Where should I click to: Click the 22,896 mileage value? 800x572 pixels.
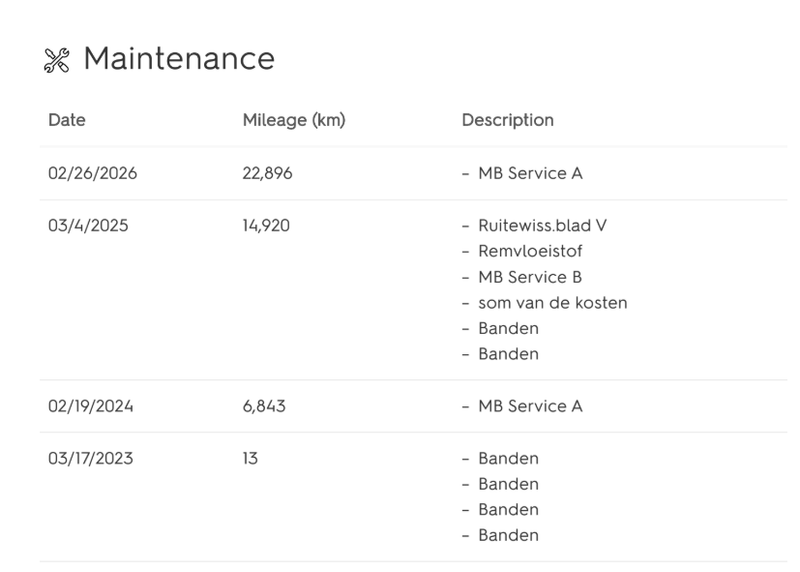(x=267, y=173)
